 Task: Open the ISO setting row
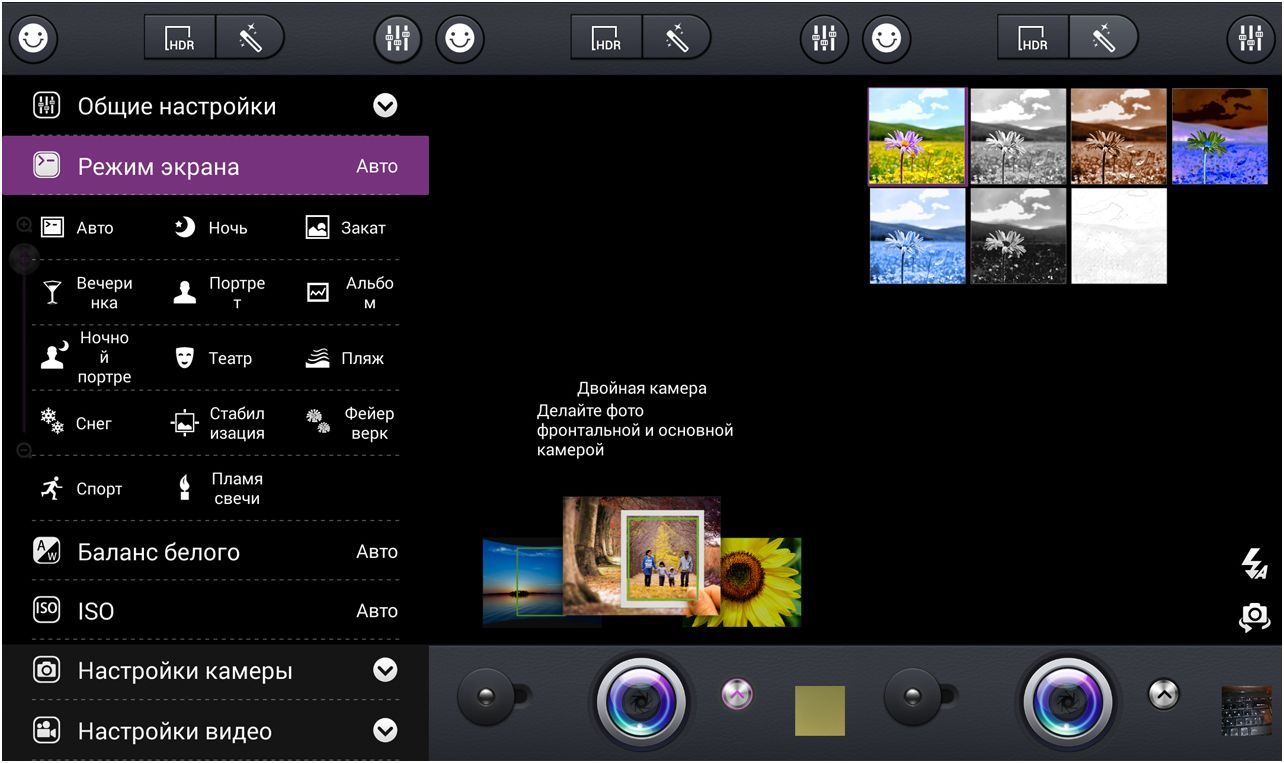[215, 611]
